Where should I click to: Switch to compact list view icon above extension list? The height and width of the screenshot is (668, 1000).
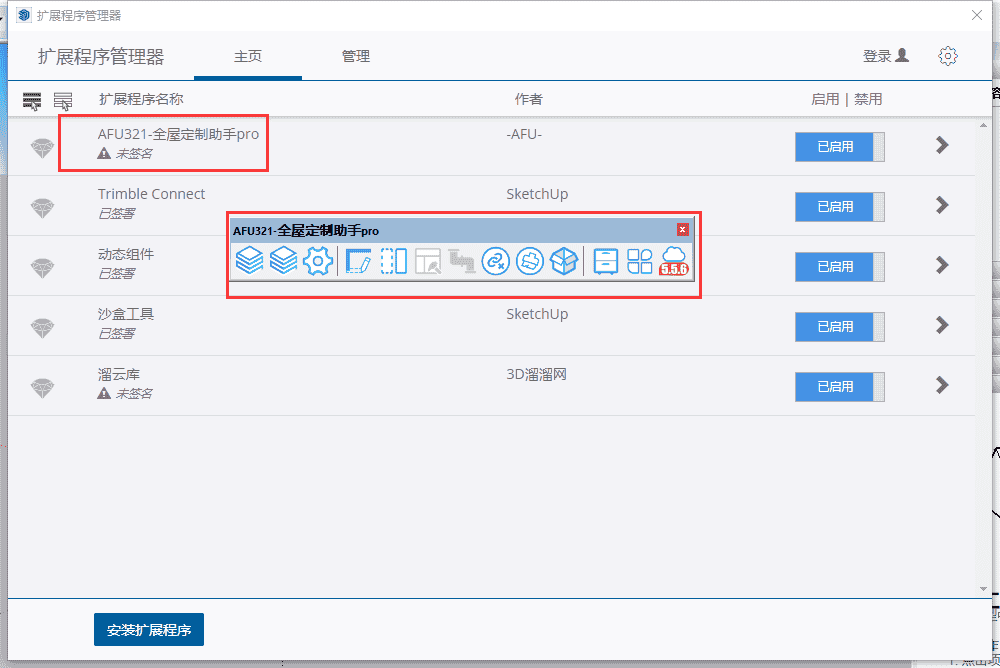coord(63,100)
